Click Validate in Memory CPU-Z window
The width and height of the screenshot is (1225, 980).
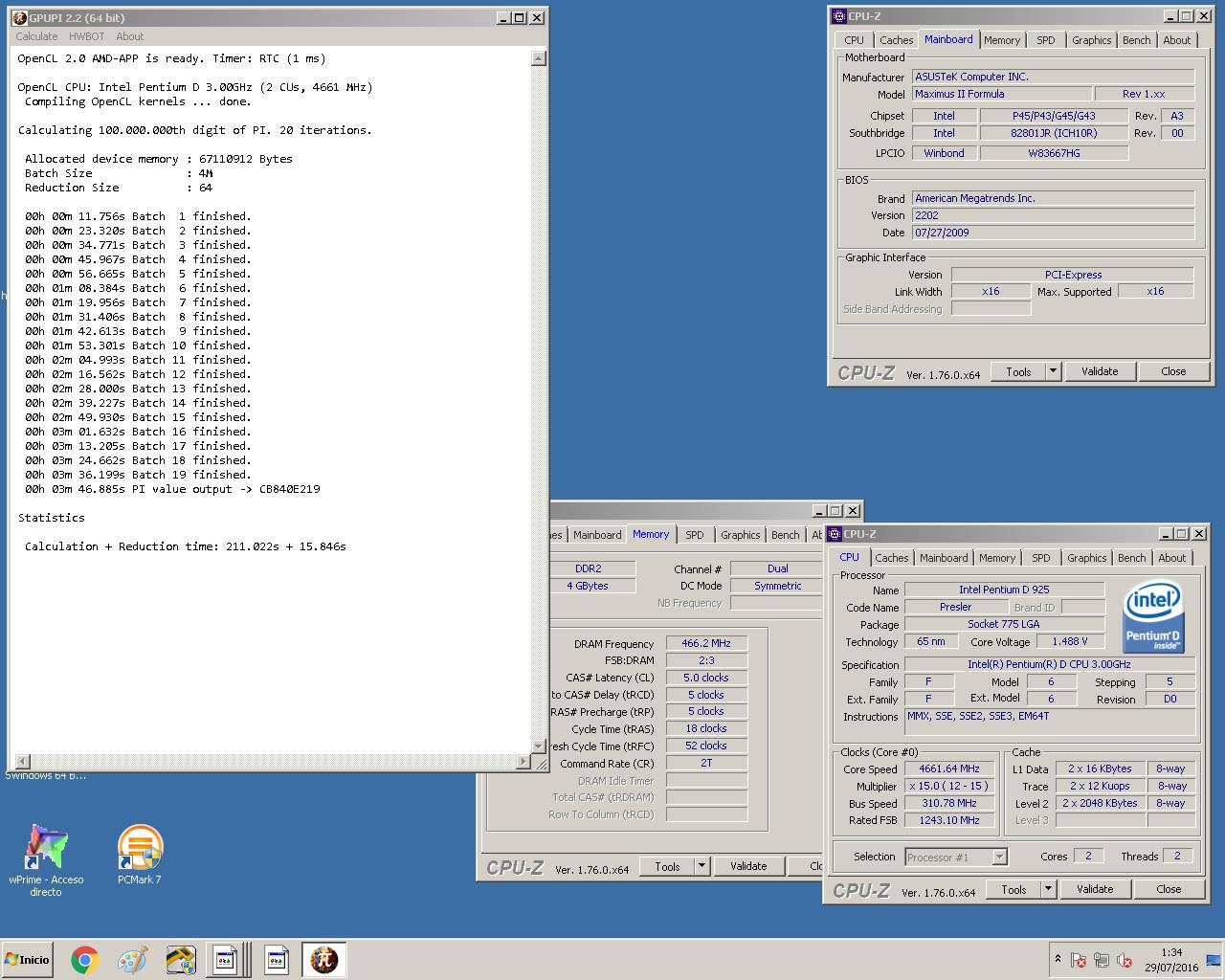748,866
